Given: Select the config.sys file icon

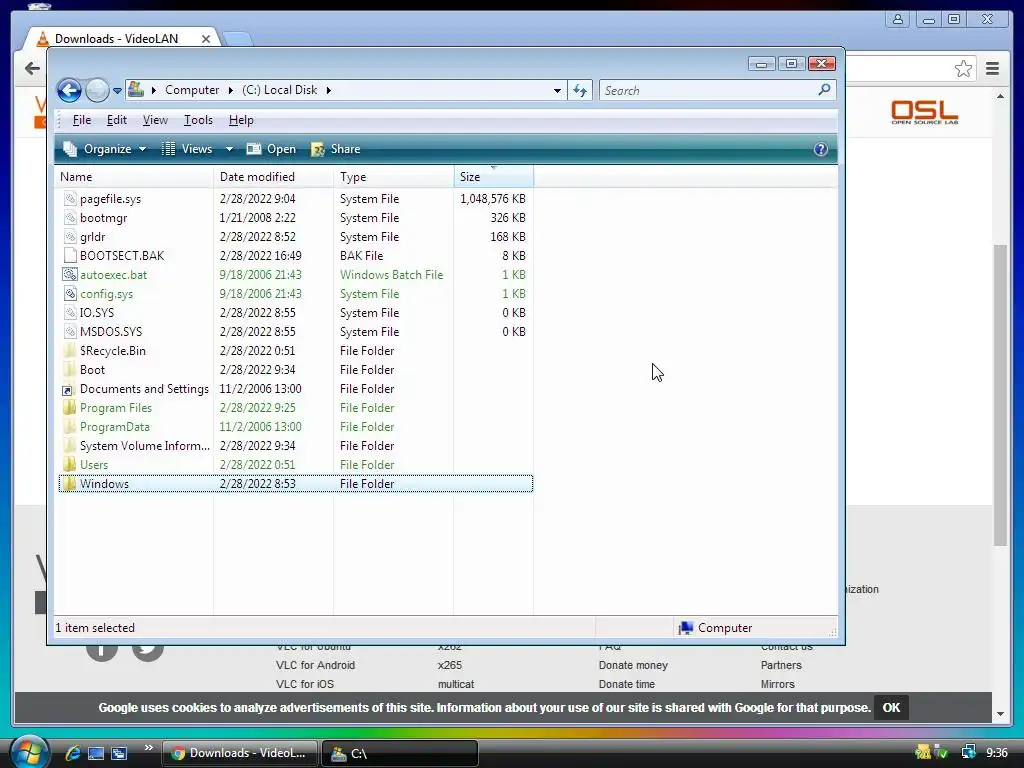Looking at the screenshot, I should click(70, 293).
